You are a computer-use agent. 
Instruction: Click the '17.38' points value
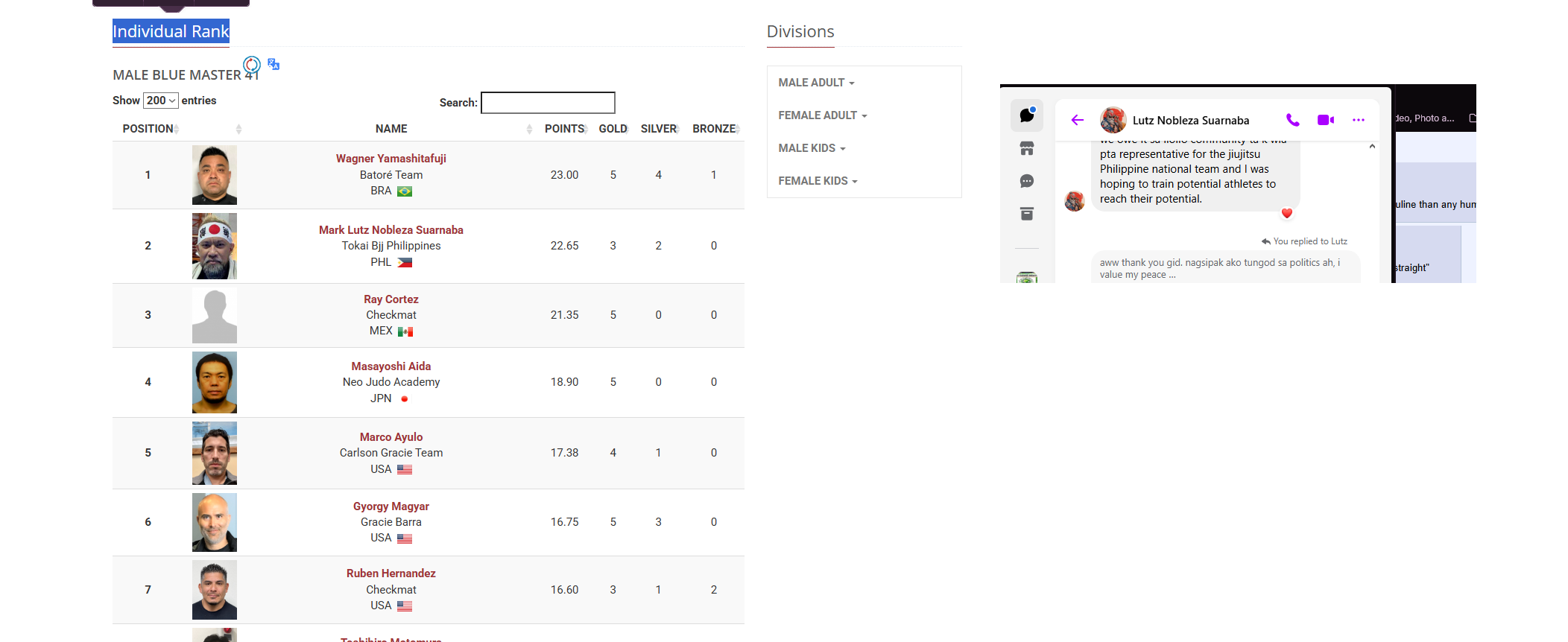point(564,453)
